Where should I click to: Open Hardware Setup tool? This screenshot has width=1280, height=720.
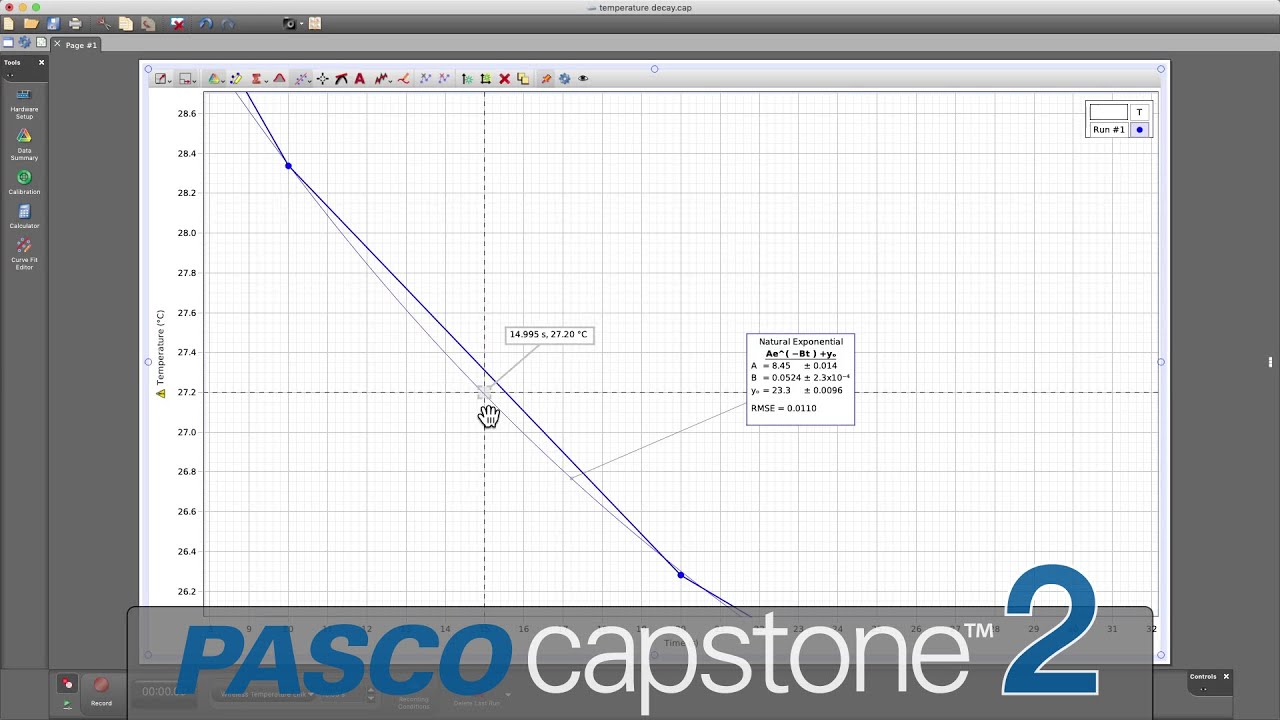point(24,103)
